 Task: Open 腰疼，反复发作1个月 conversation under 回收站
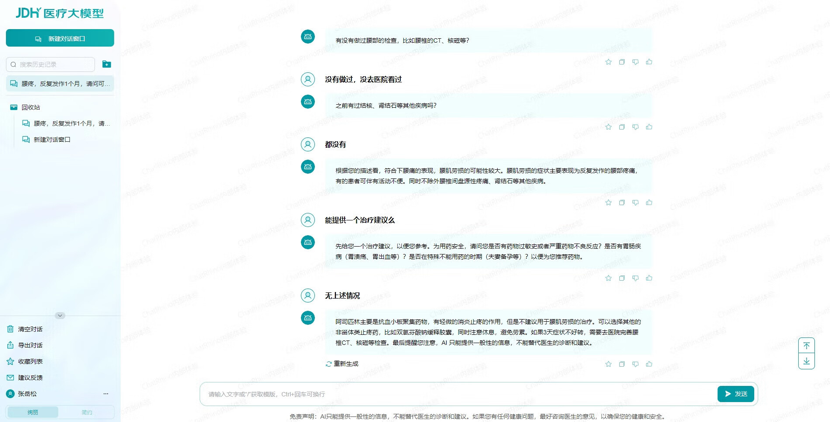(66, 123)
